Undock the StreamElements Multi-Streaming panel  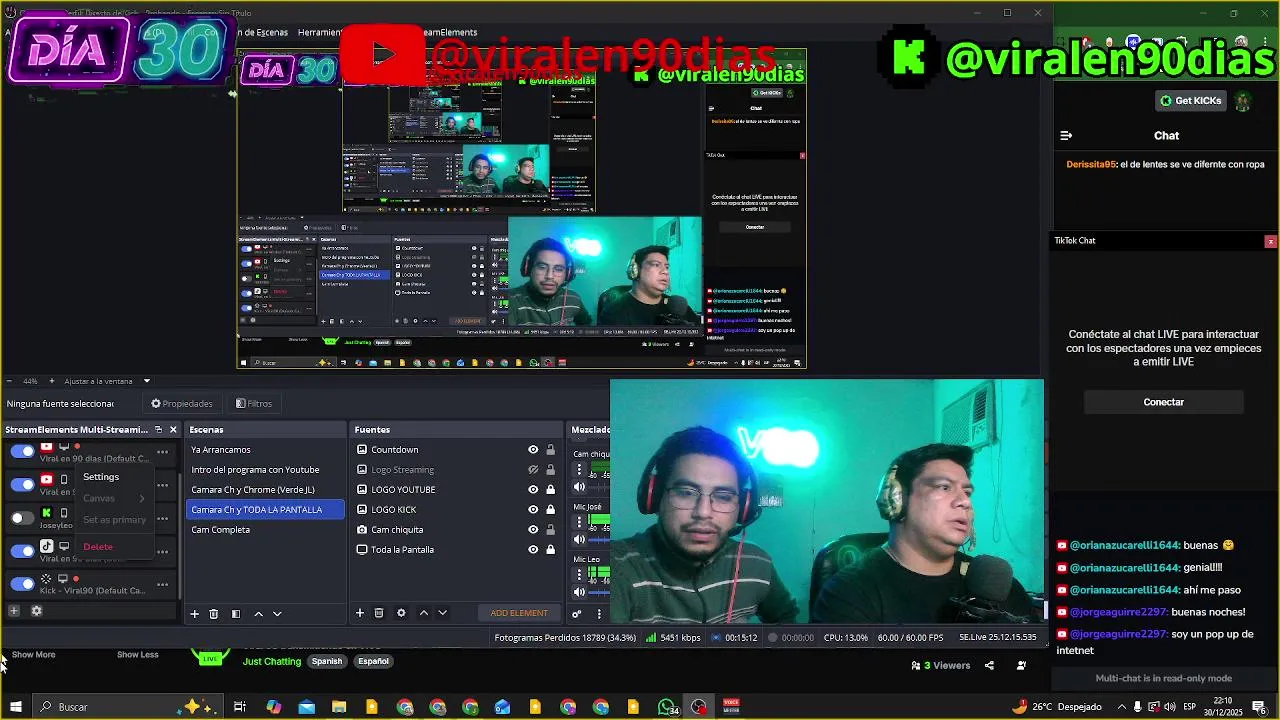pyautogui.click(x=157, y=430)
